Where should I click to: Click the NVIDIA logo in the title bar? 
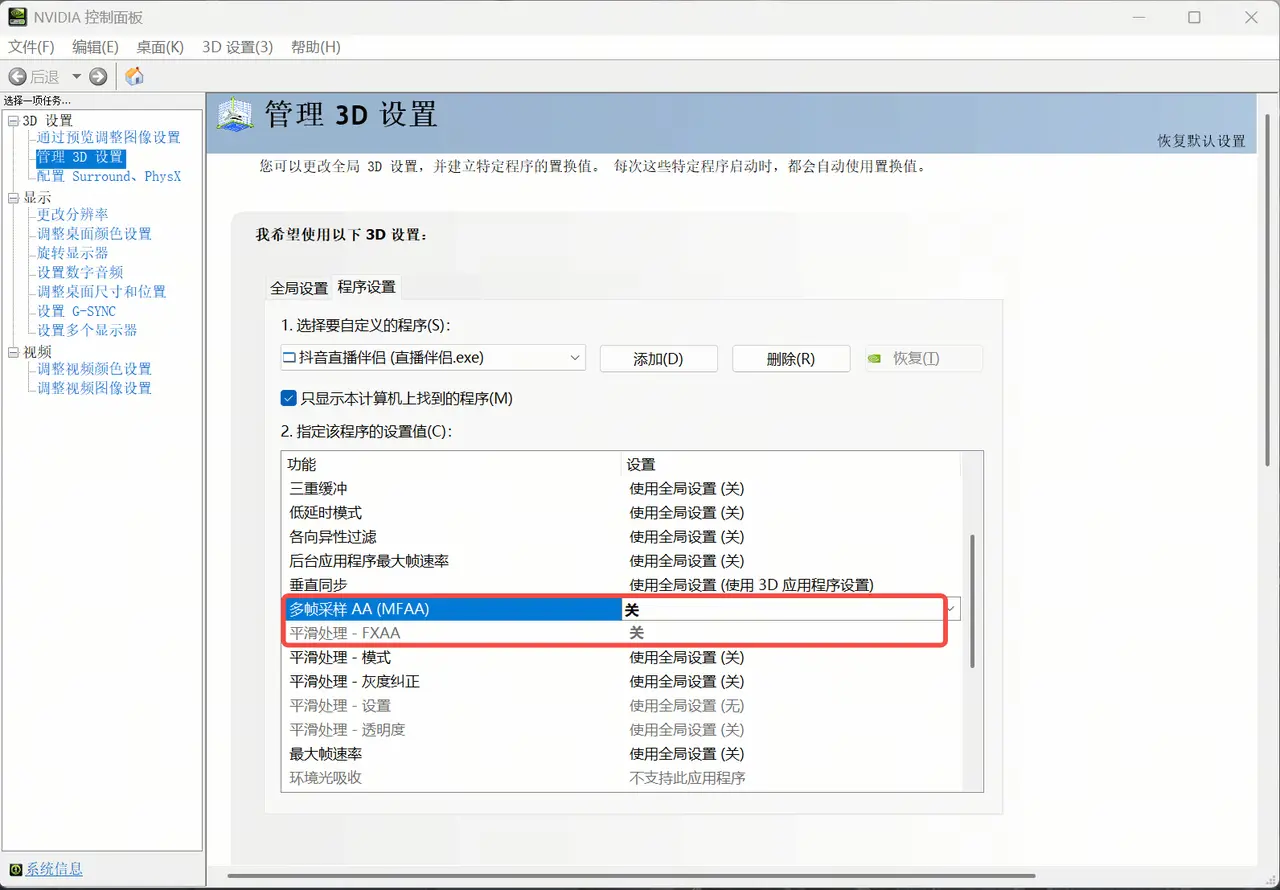(17, 17)
